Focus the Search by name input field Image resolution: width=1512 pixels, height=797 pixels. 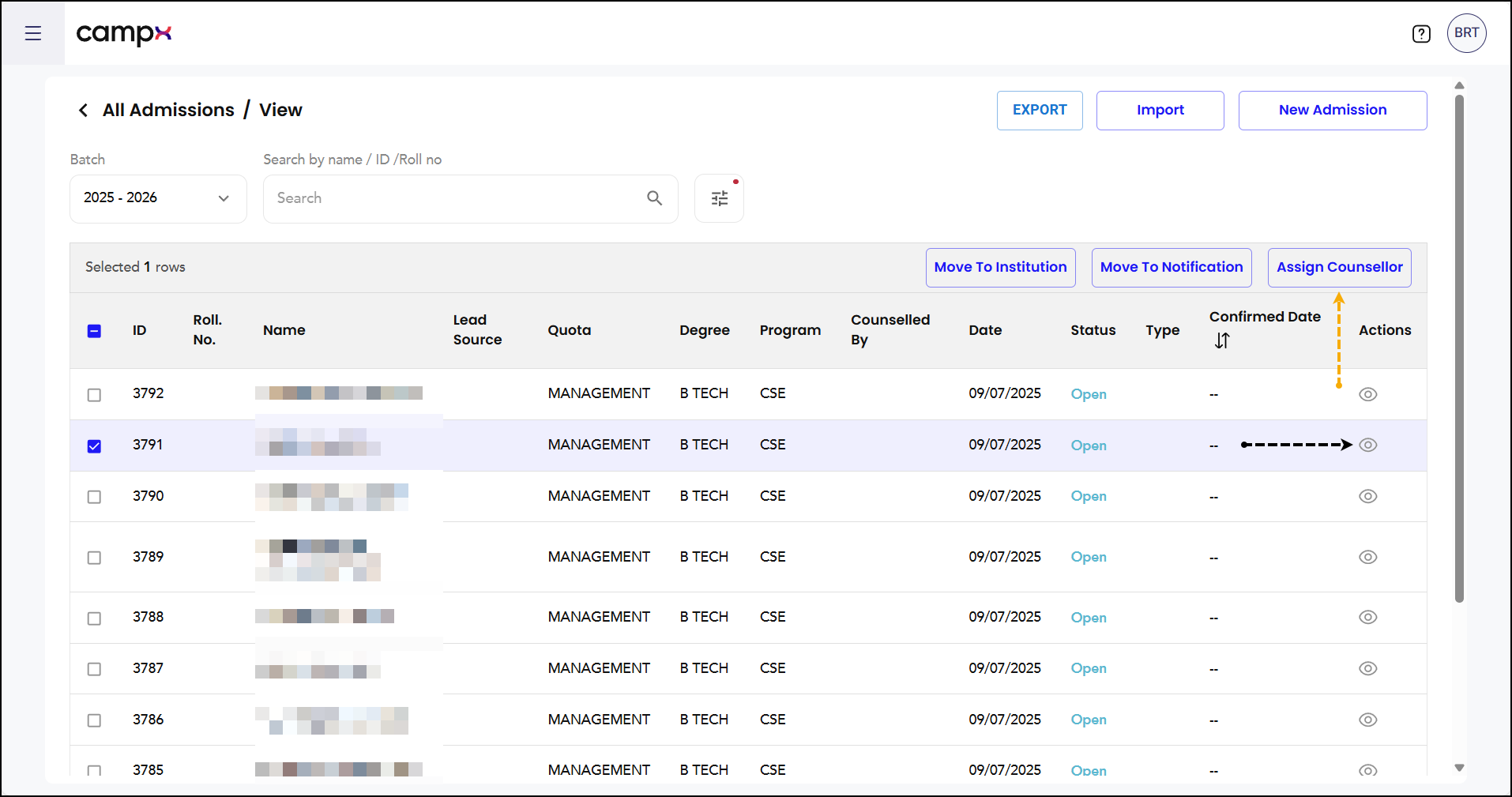pos(470,198)
